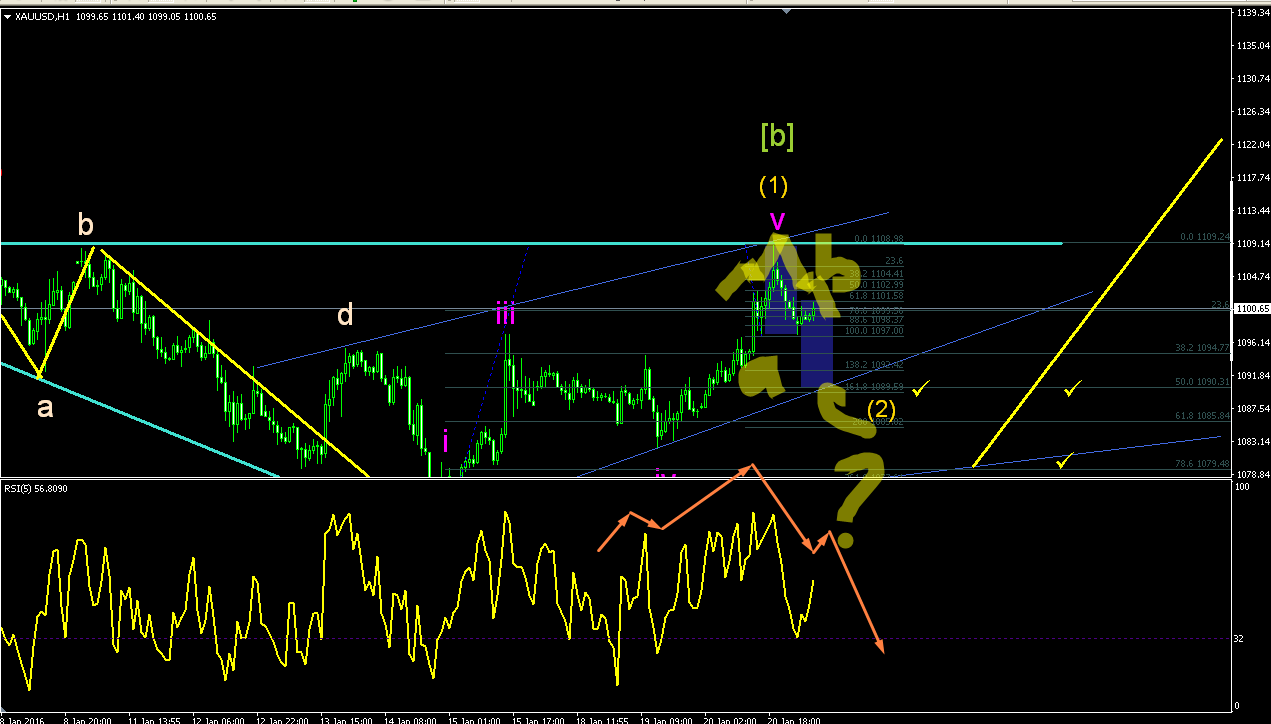The width and height of the screenshot is (1271, 724).
Task: Click the arrow before XAUUSD,H1 title
Action: click(7, 17)
